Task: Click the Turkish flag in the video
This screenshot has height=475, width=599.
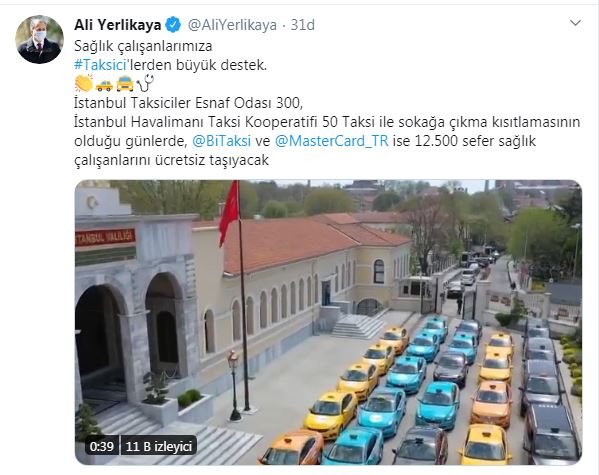Action: pyautogui.click(x=230, y=213)
